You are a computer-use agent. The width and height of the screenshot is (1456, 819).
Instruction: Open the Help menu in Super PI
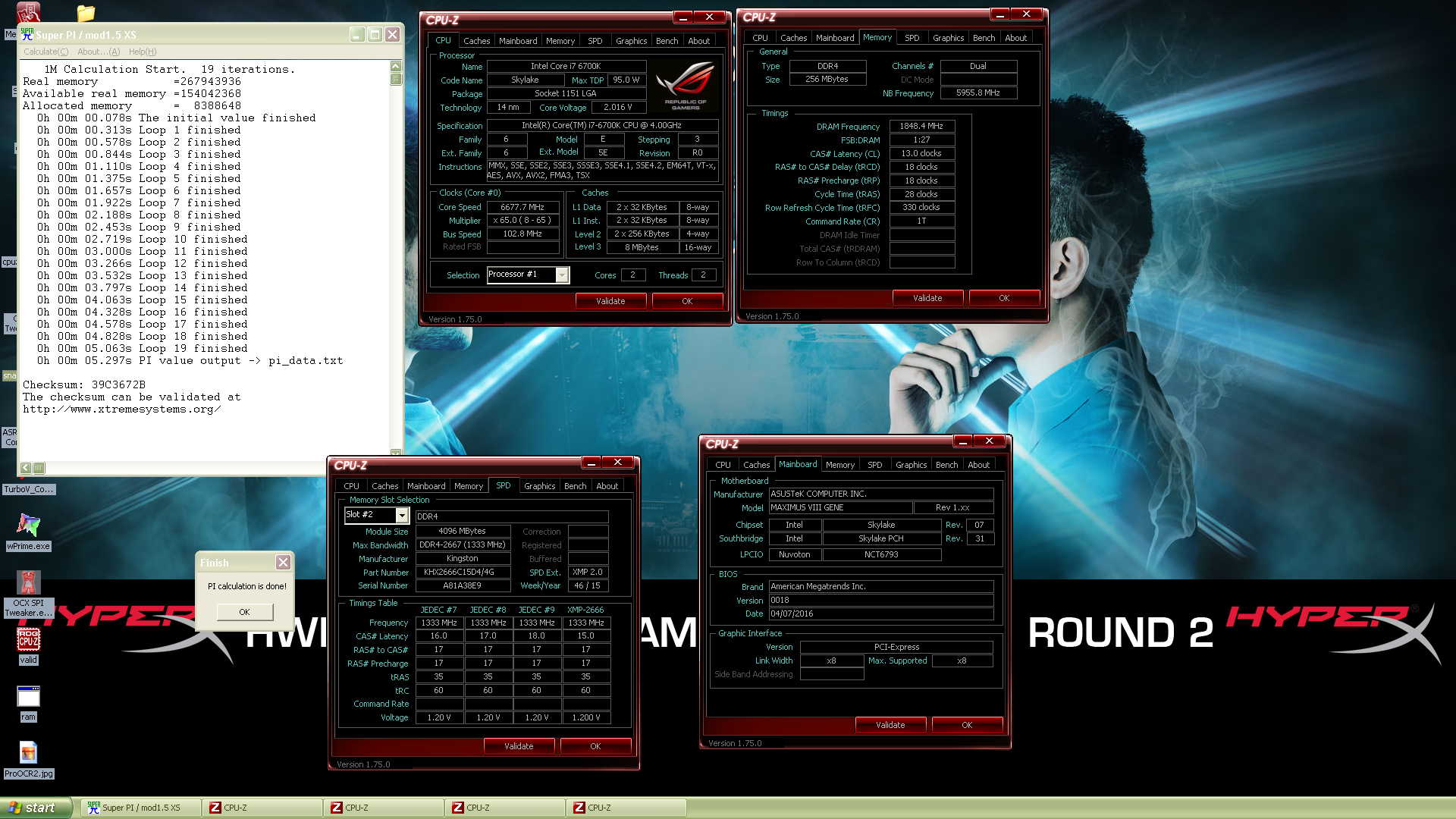(x=143, y=52)
